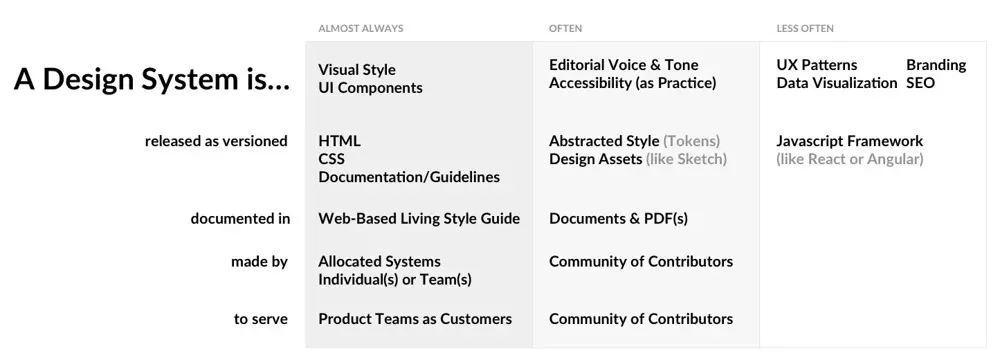Image resolution: width=1000 pixels, height=364 pixels.
Task: Click Abstracted Style (Tokens) text
Action: [x=635, y=141]
